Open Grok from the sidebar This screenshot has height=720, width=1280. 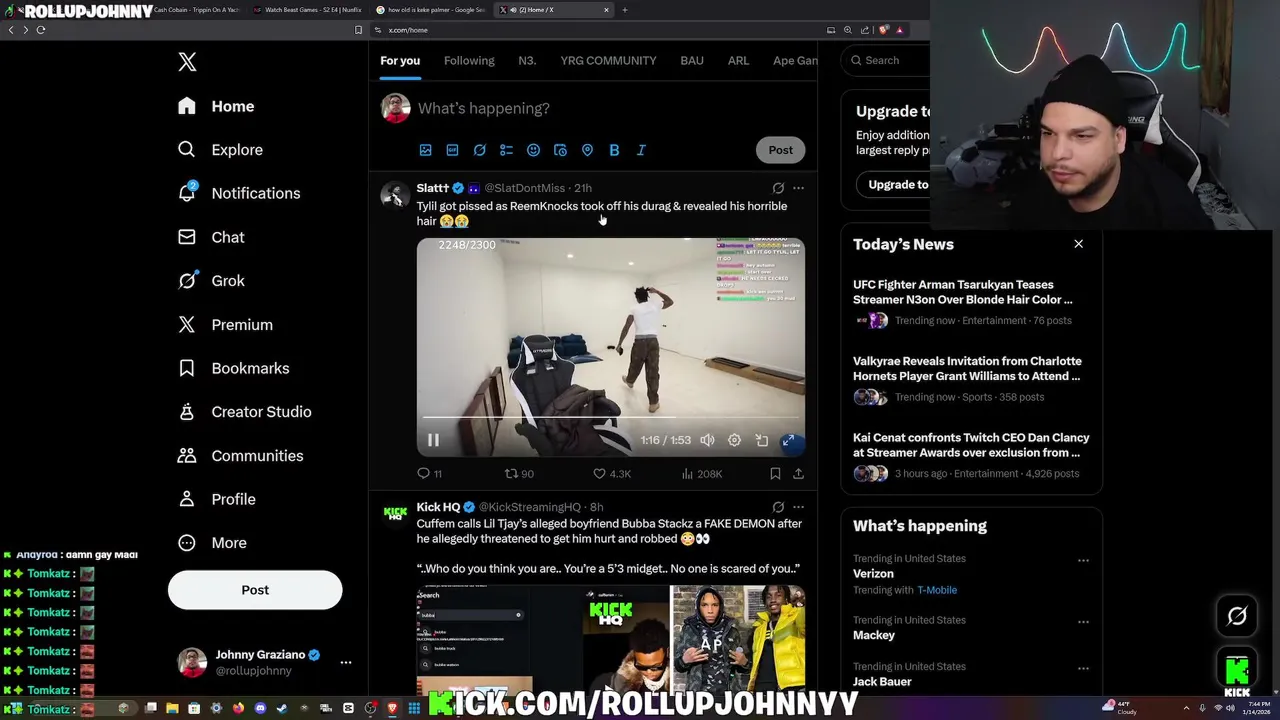coord(211,281)
